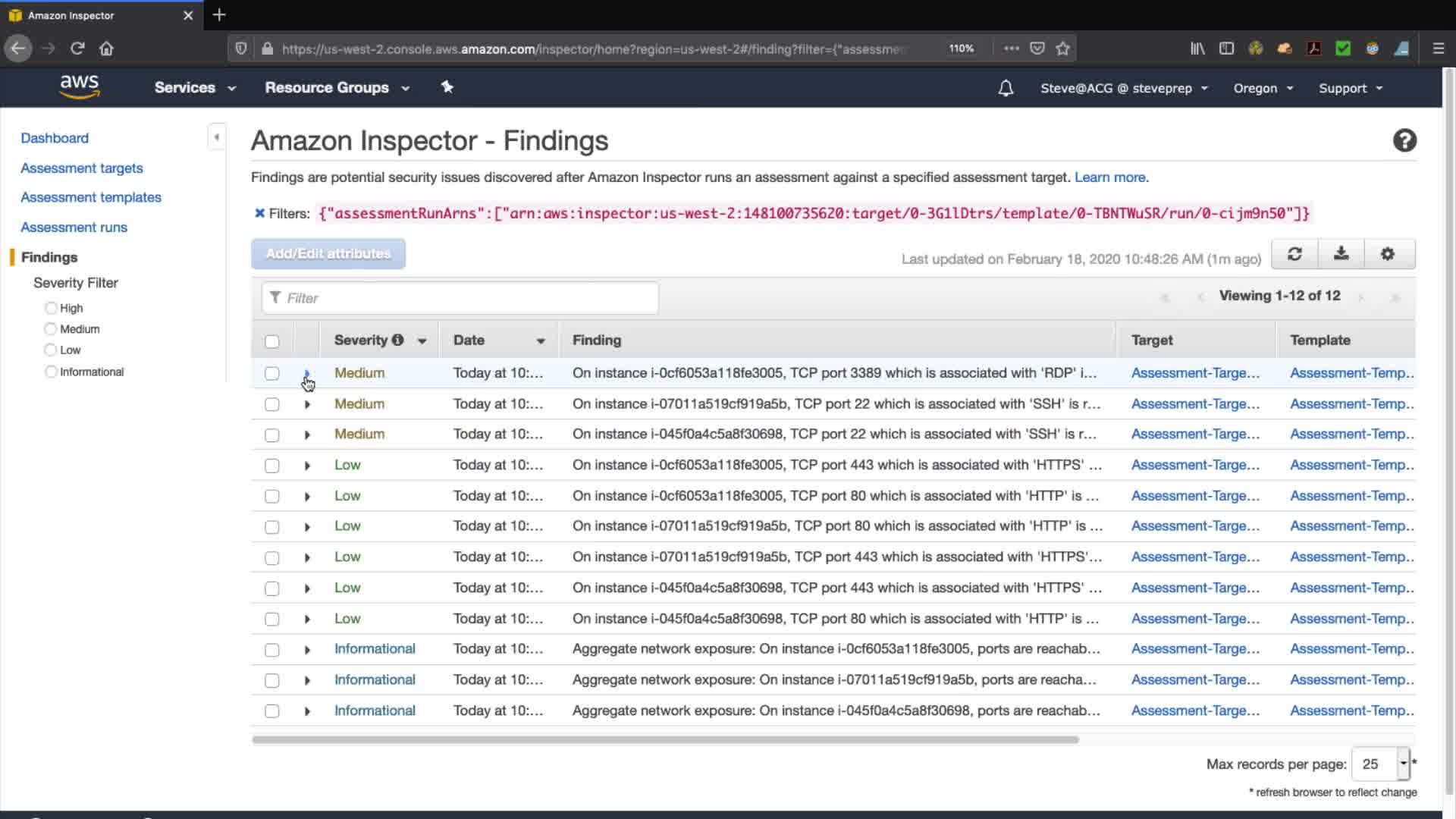
Task: Click the horizontal scrollbar below the table
Action: click(x=665, y=739)
